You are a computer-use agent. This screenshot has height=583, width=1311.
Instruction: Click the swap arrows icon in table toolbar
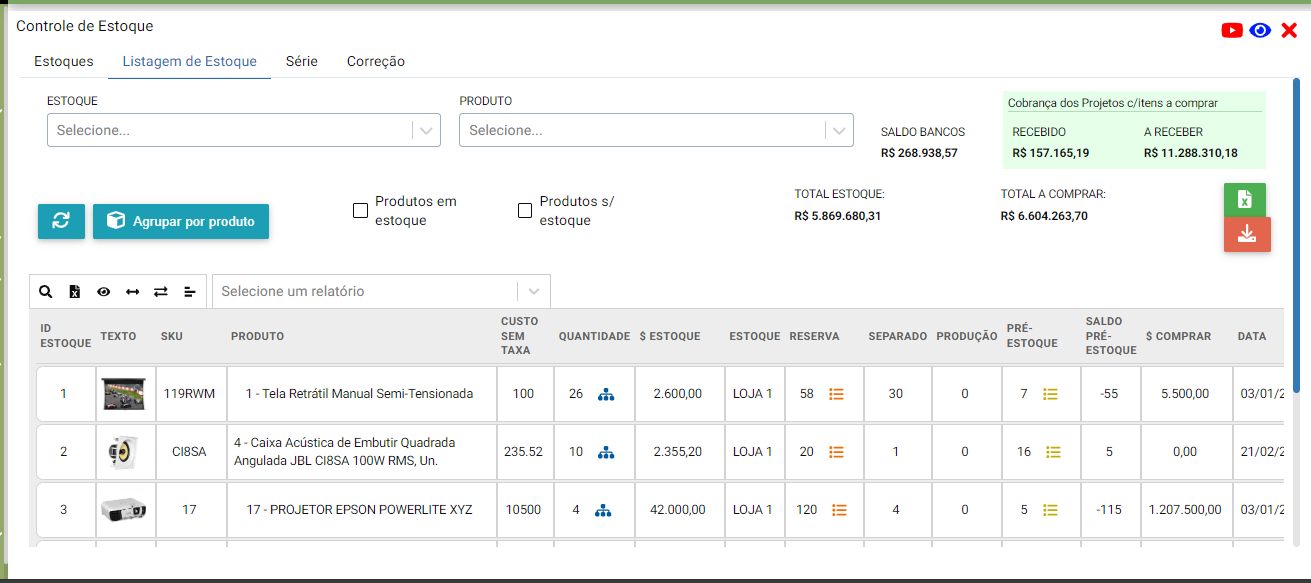160,292
